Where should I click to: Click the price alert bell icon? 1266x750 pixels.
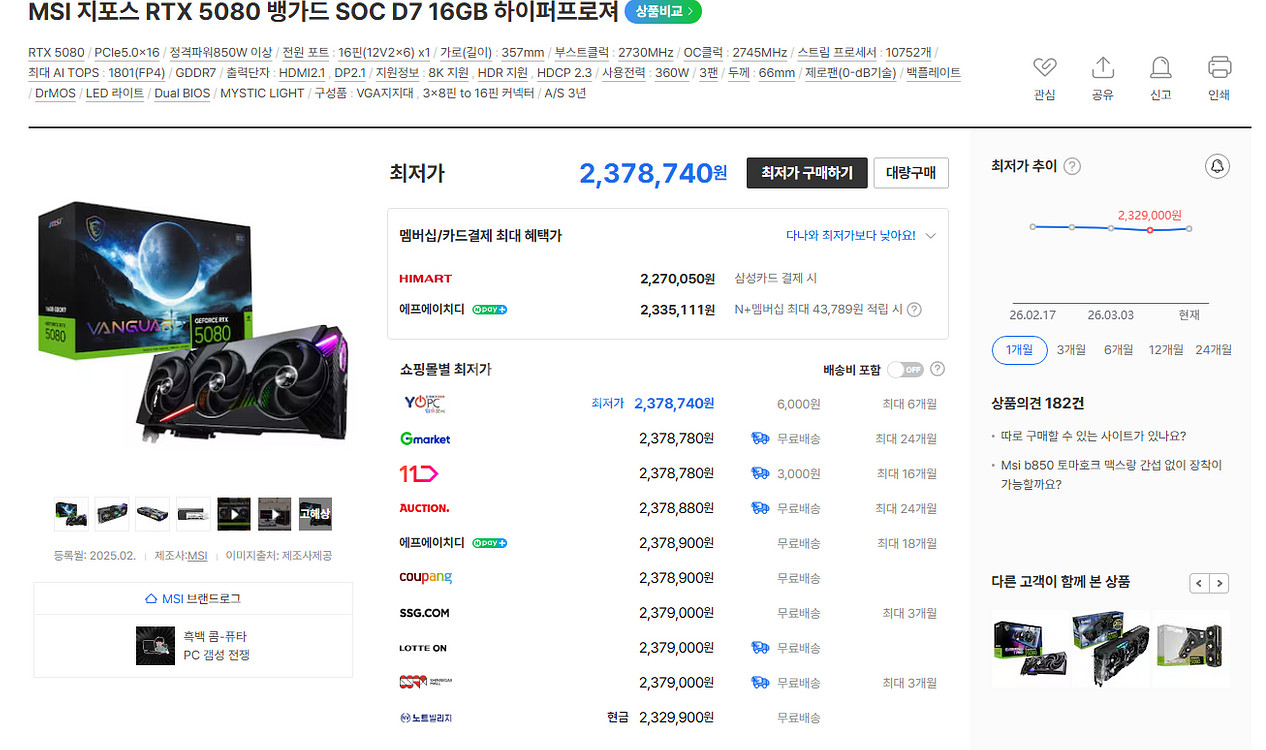point(1217,166)
